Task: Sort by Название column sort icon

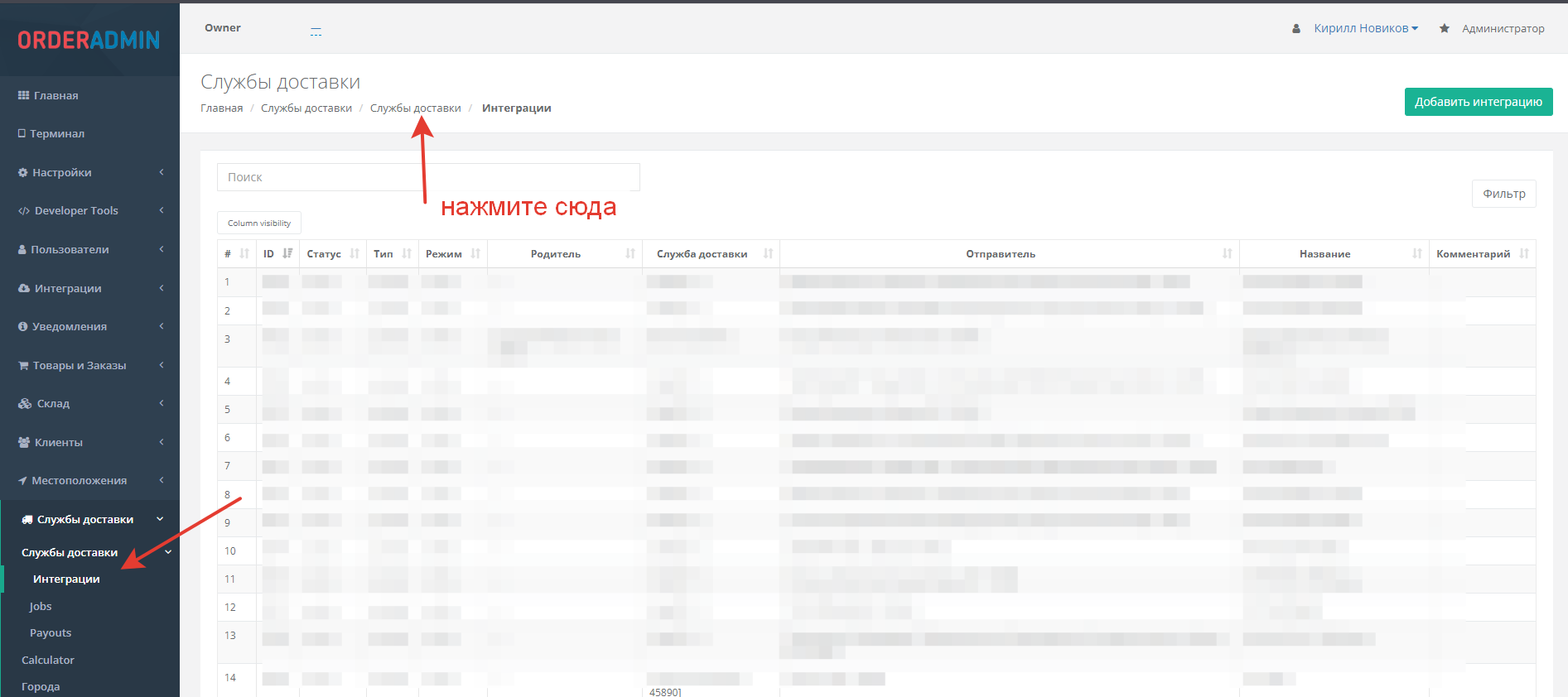Action: [1417, 253]
